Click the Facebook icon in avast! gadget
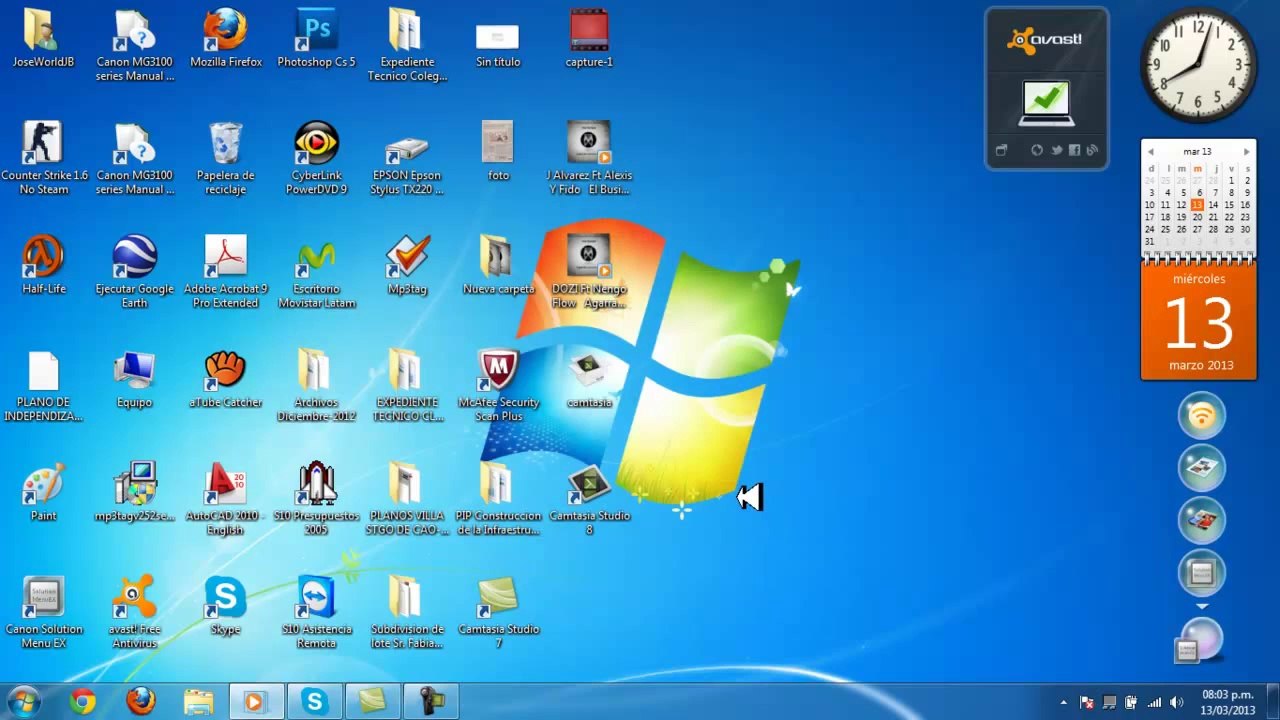The width and height of the screenshot is (1280, 720). click(1074, 151)
